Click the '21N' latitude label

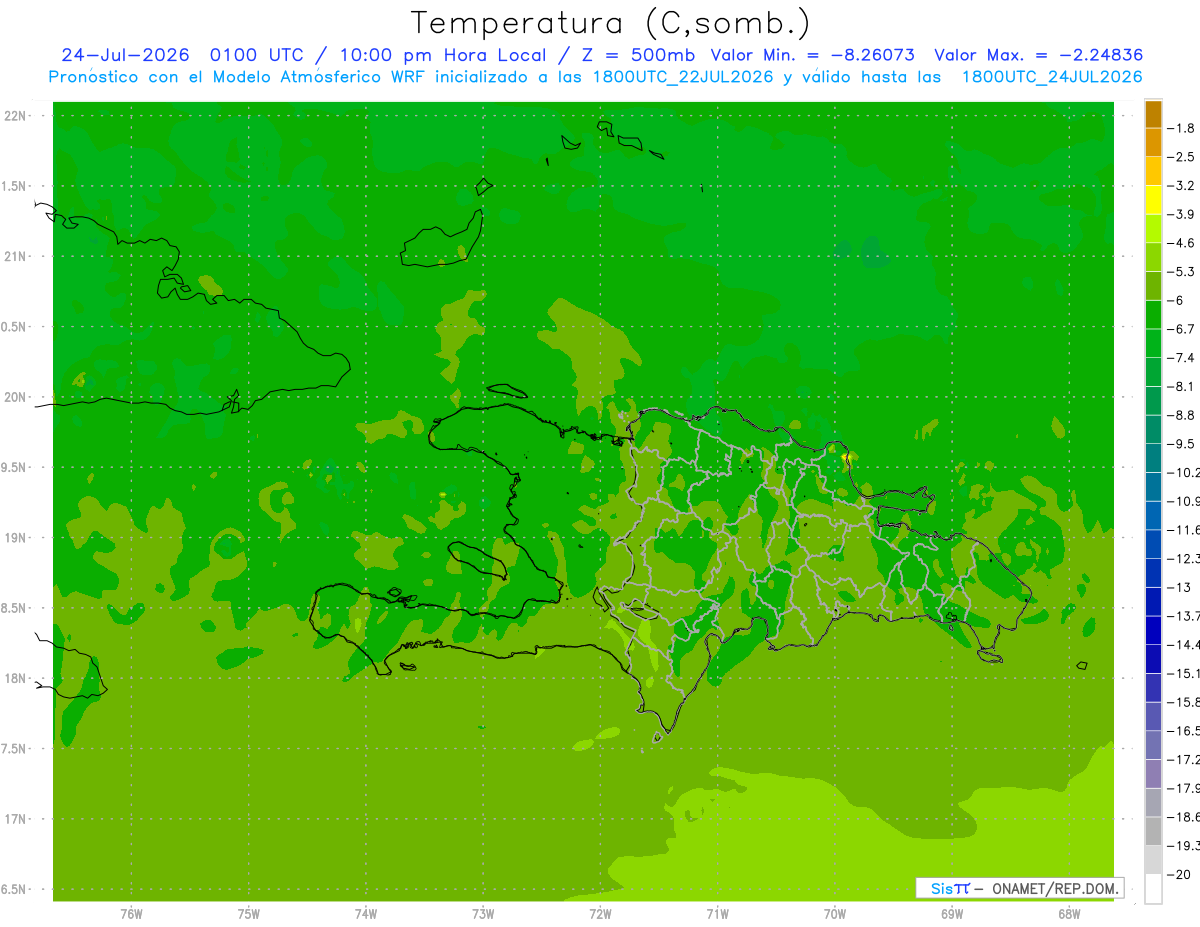point(15,257)
